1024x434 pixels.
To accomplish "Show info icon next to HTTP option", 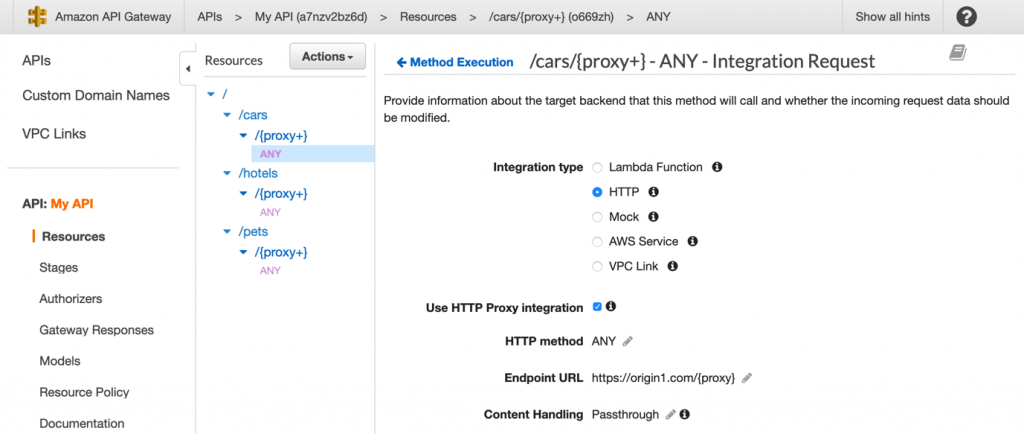I will click(653, 192).
